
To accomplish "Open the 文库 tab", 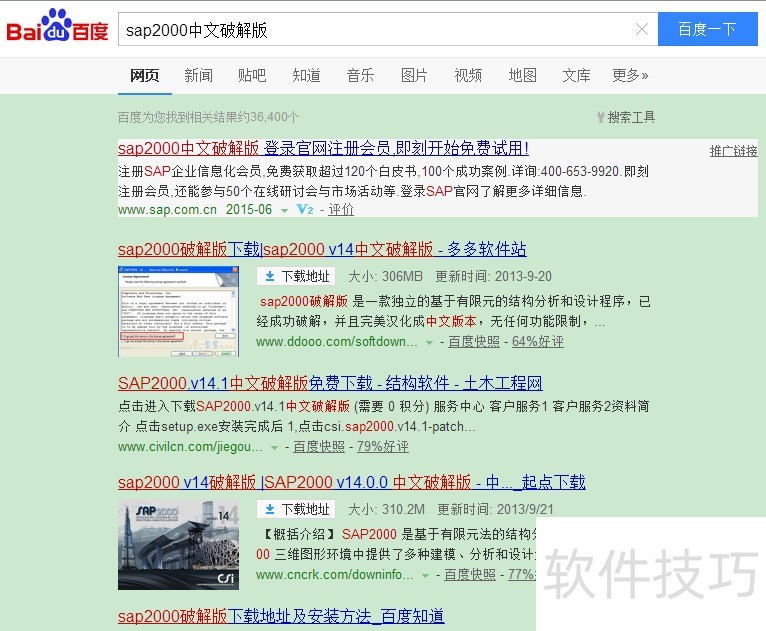I will click(576, 75).
